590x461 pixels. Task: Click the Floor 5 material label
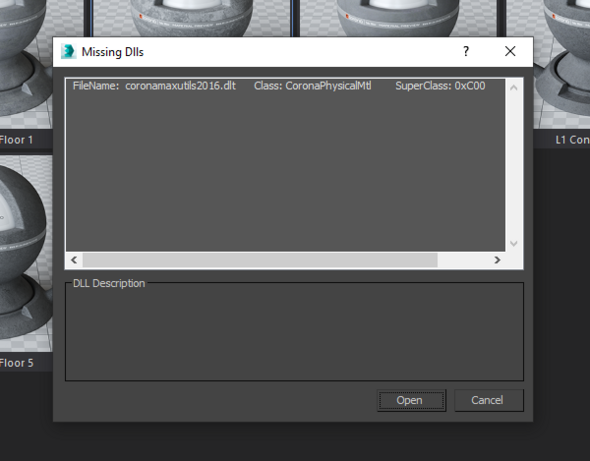17,363
